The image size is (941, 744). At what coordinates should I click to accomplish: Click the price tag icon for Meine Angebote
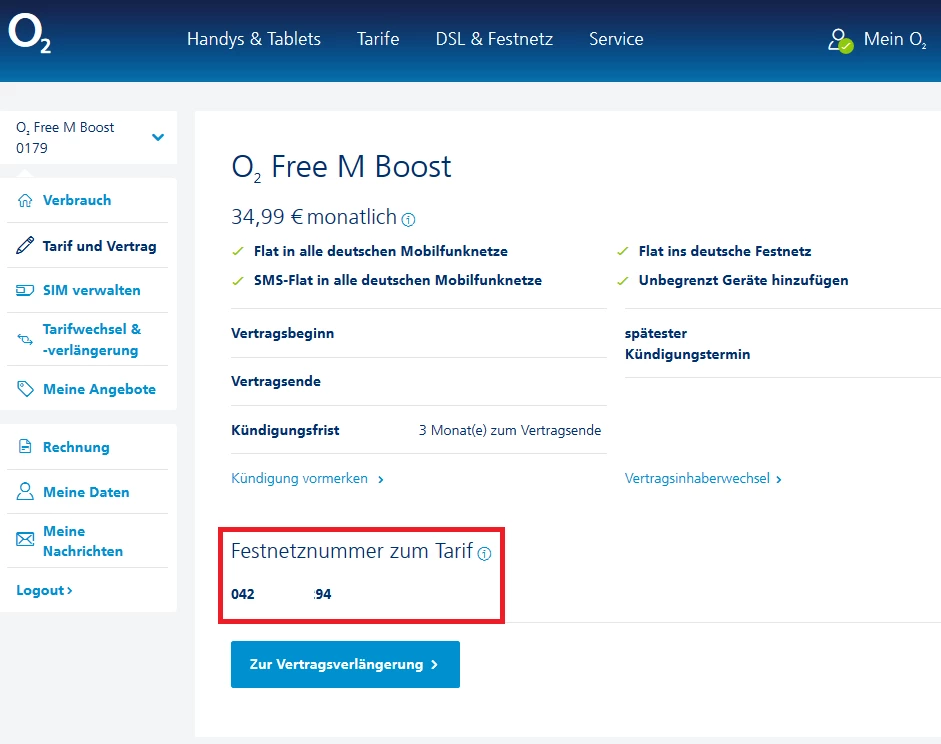[25, 389]
